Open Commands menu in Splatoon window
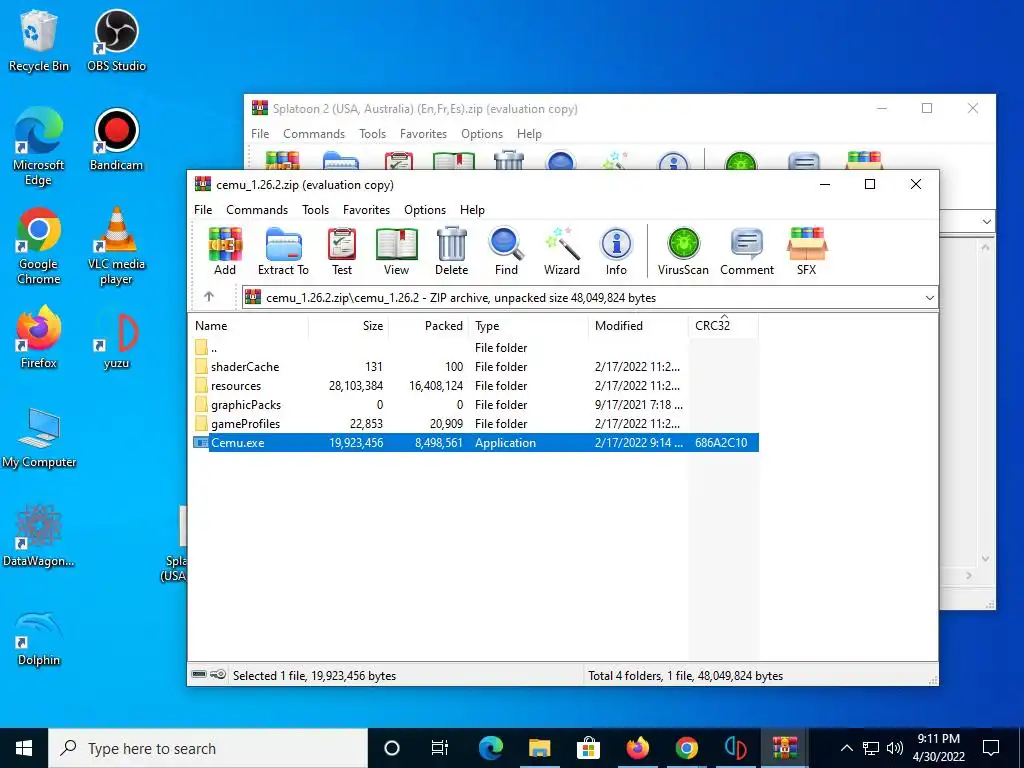Viewport: 1024px width, 768px height. pos(313,133)
